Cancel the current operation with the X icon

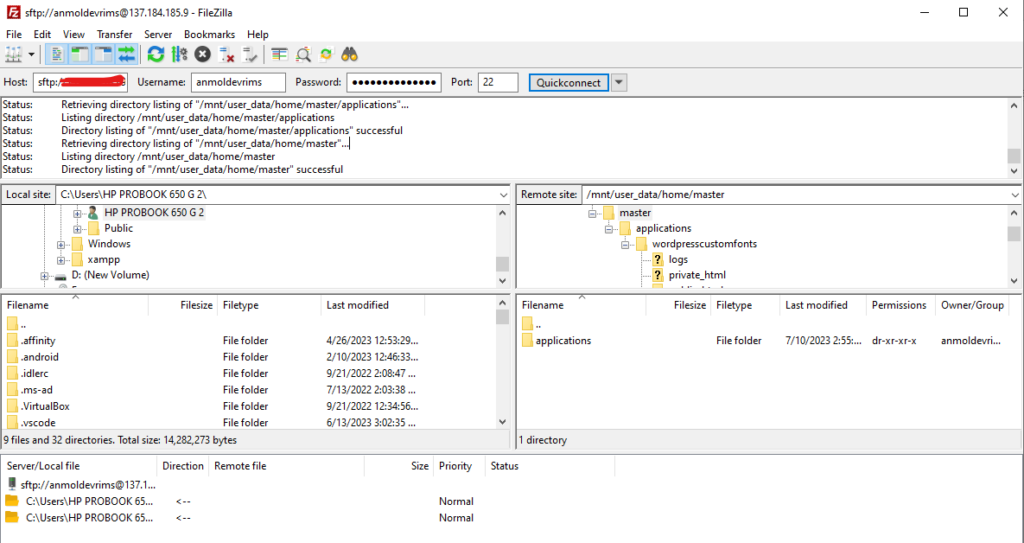[x=202, y=55]
